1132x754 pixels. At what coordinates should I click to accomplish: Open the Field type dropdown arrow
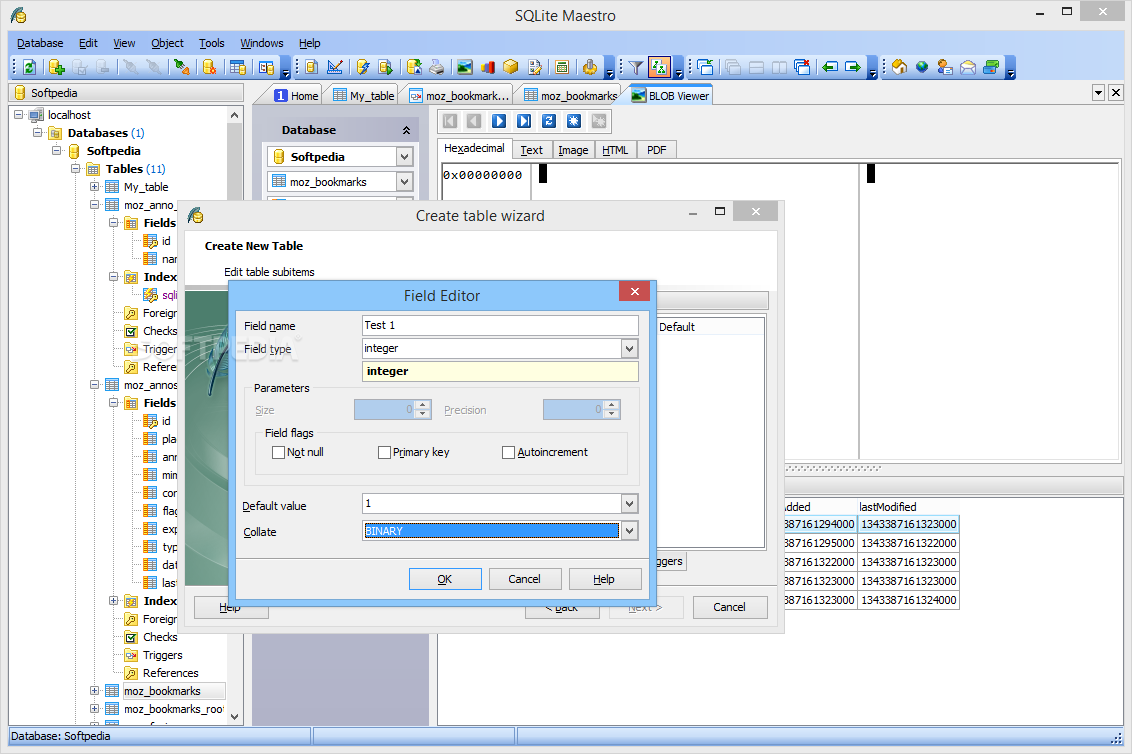[x=630, y=349]
